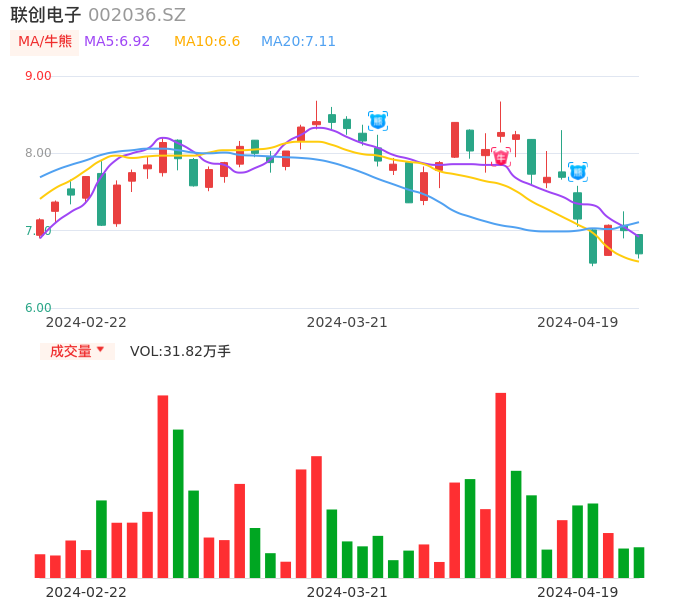Screen dimensions: 686x606
Task: Click the pink bull signal marker
Action: pyautogui.click(x=501, y=157)
